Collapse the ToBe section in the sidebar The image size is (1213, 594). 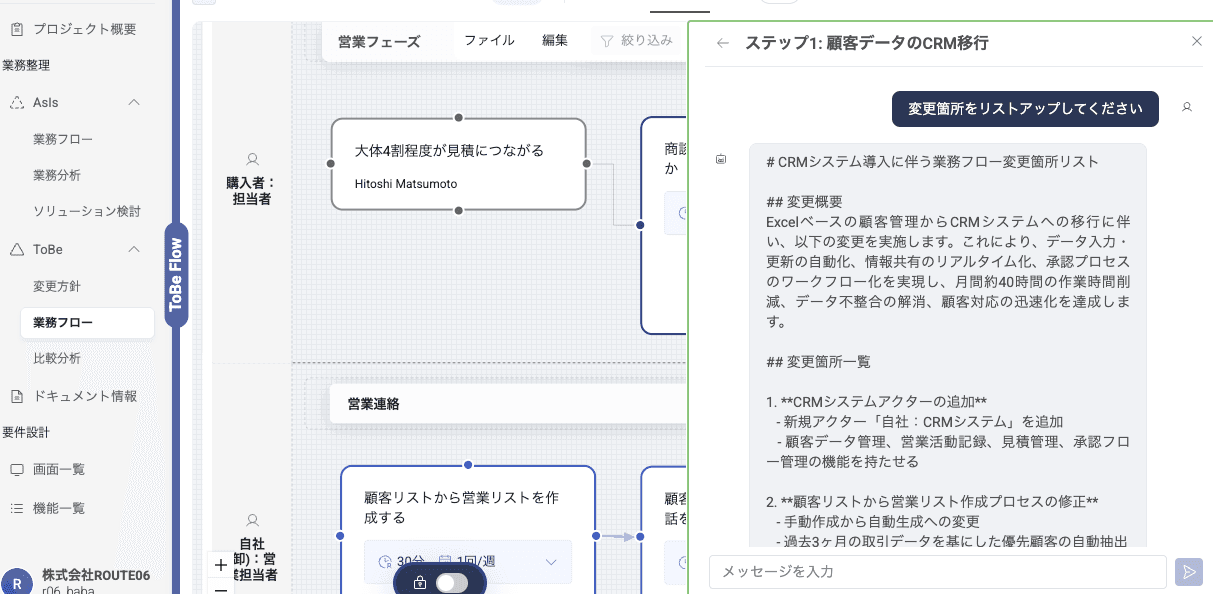[x=135, y=249]
